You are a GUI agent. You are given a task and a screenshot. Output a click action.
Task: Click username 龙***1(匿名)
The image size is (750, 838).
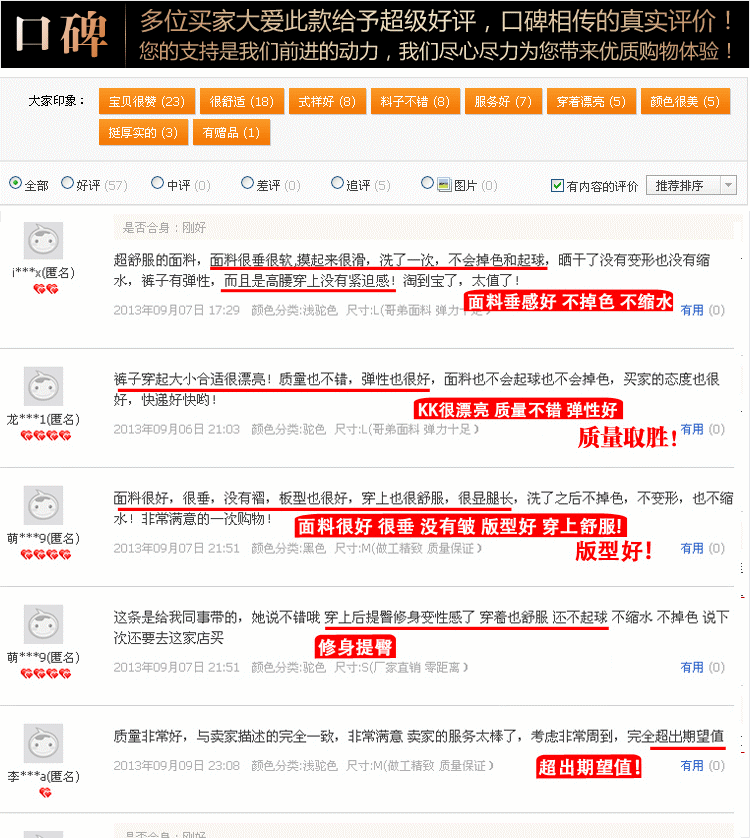pos(43,420)
